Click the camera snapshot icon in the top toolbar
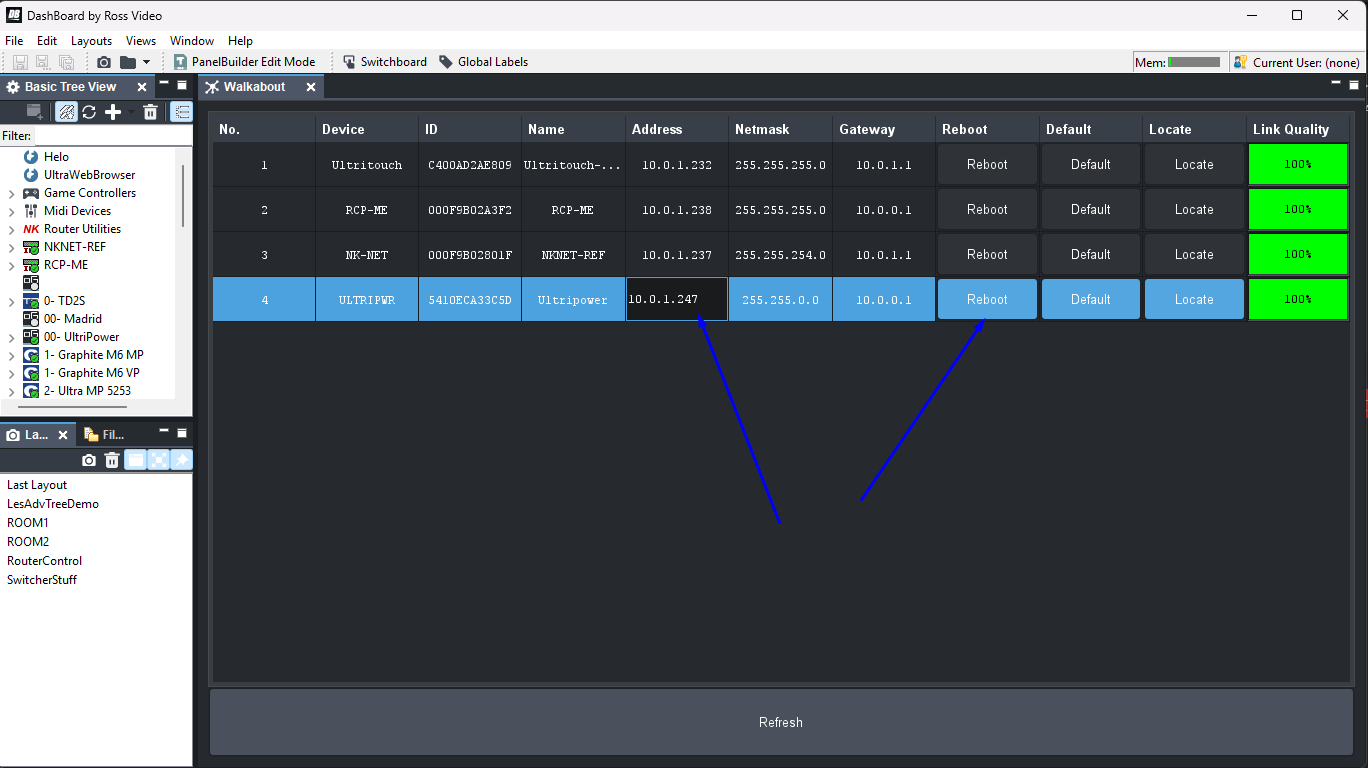 tap(104, 62)
